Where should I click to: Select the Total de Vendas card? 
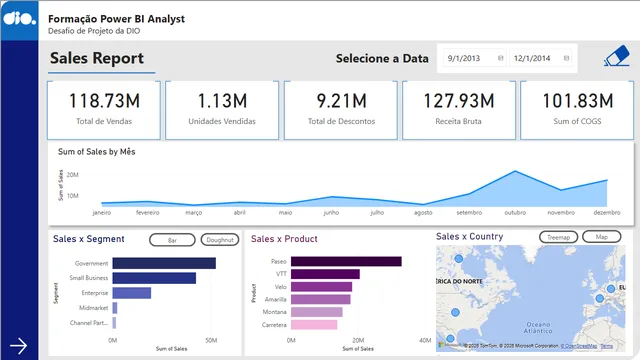(x=104, y=110)
